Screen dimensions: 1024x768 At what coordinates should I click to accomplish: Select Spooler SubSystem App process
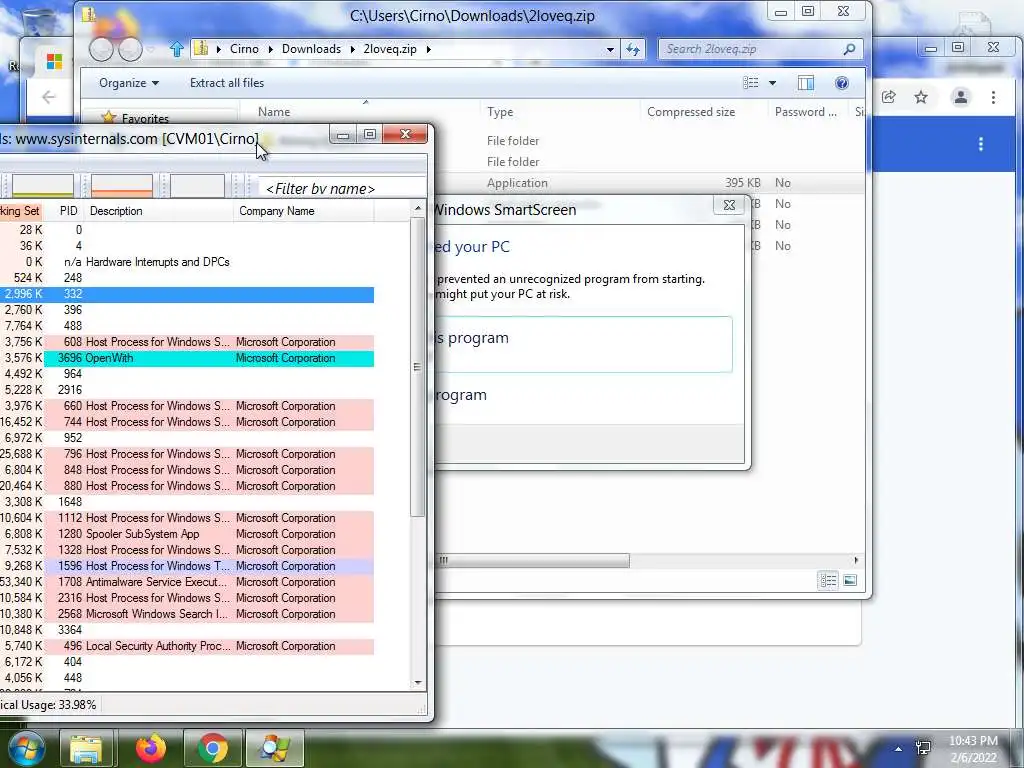point(187,534)
